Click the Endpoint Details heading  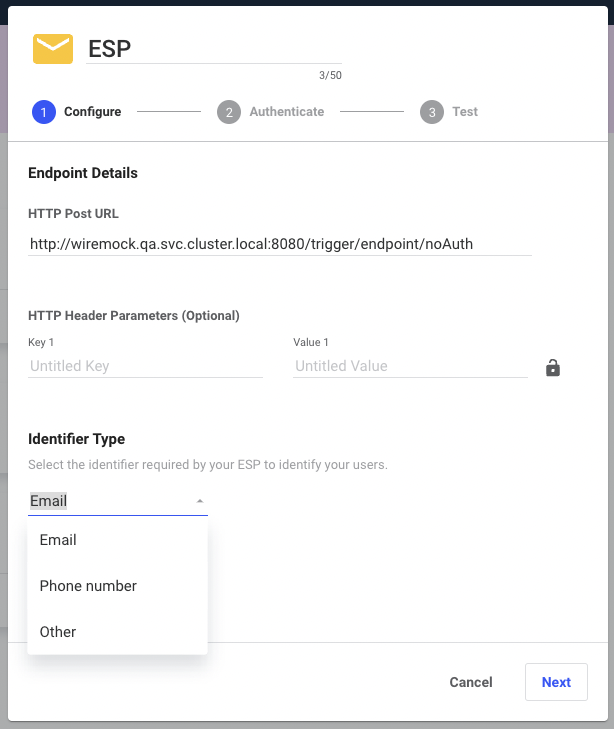coord(83,173)
